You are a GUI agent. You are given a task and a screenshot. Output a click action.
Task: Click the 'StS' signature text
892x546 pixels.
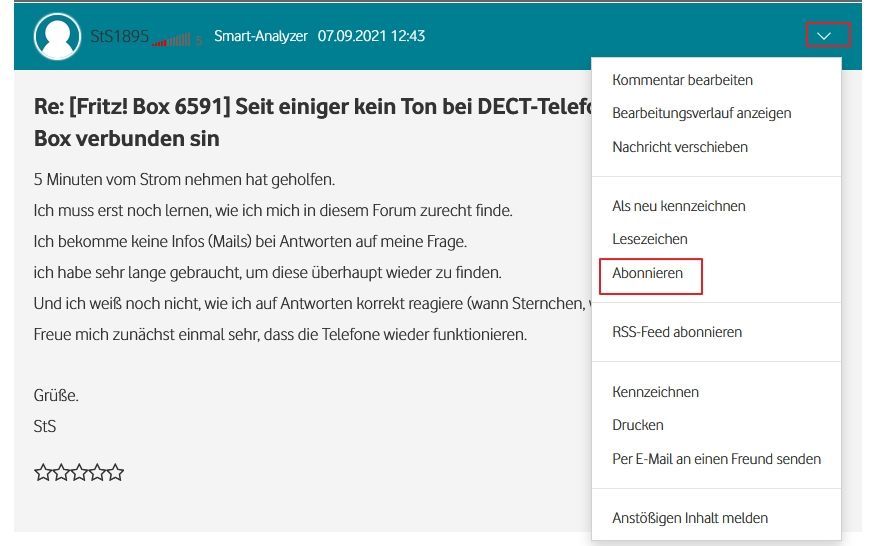tap(45, 427)
